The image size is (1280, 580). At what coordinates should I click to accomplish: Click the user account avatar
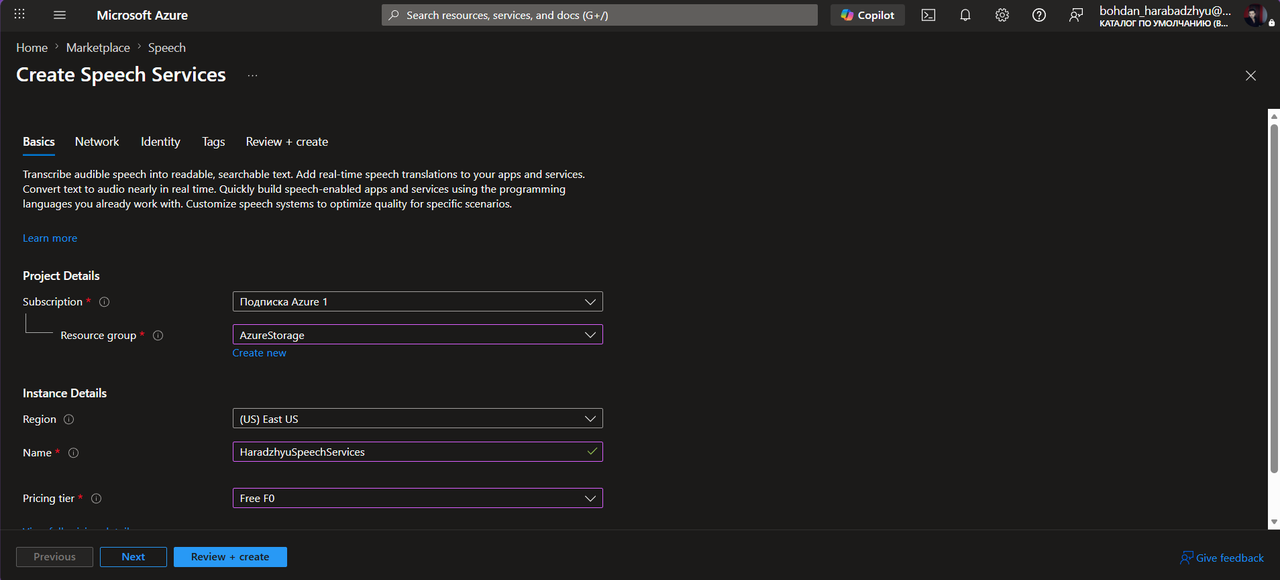click(1255, 15)
